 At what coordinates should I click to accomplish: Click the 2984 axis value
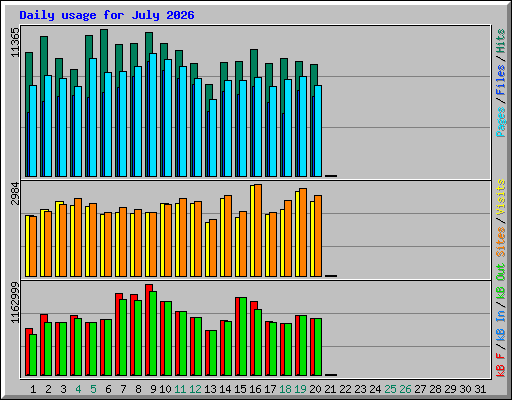click(15, 193)
